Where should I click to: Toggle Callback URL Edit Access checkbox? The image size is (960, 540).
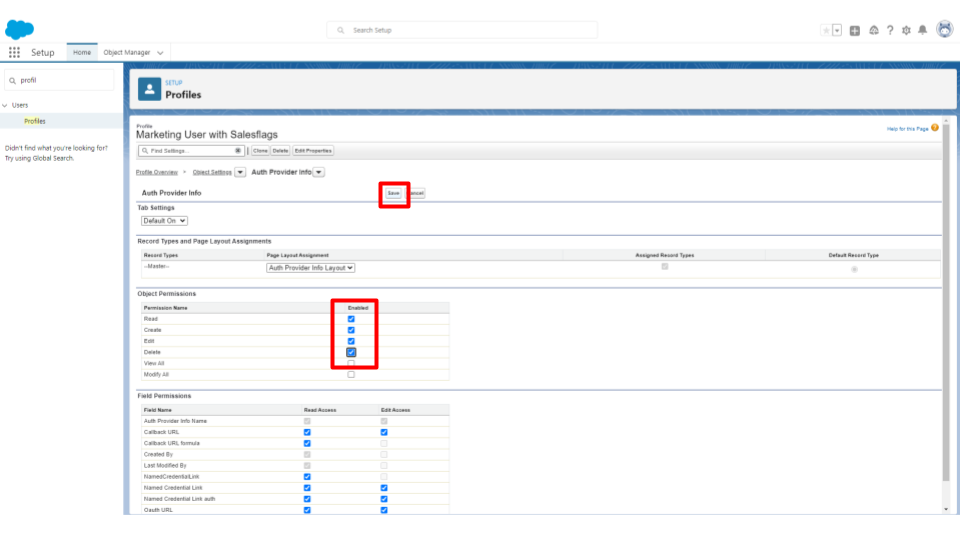(x=384, y=432)
